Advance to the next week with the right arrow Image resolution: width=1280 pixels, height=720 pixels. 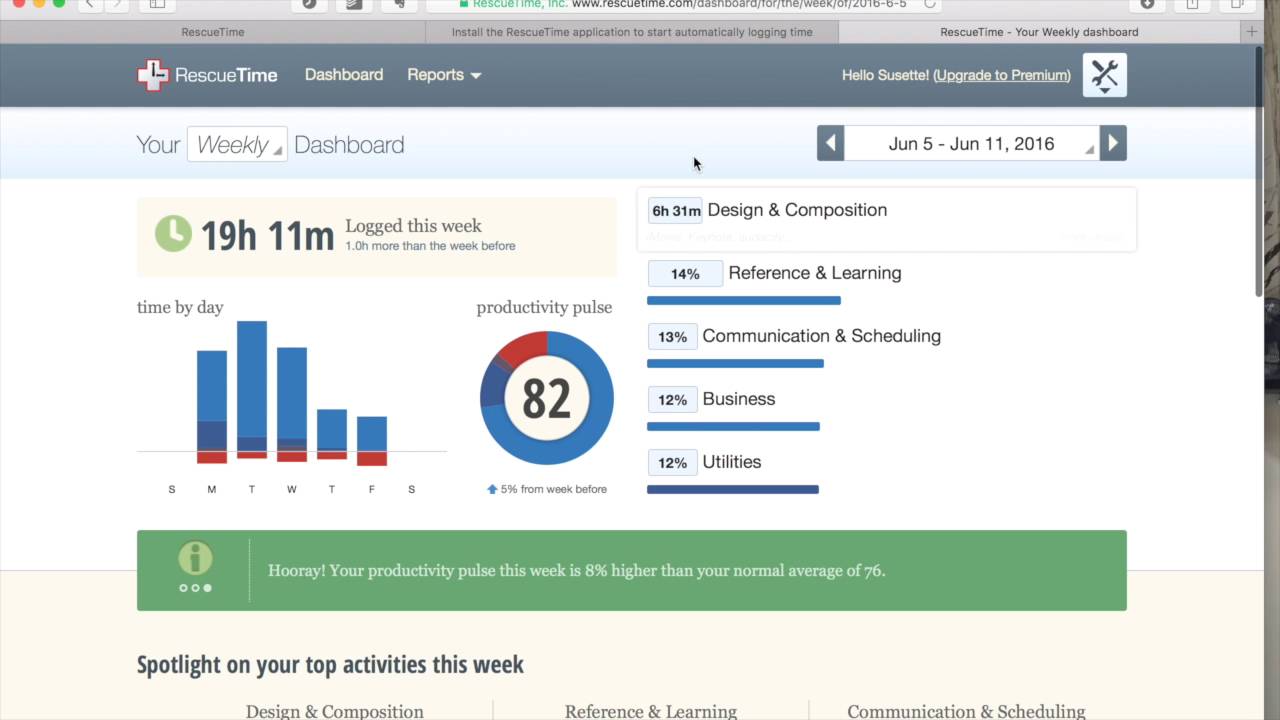[x=1113, y=143]
